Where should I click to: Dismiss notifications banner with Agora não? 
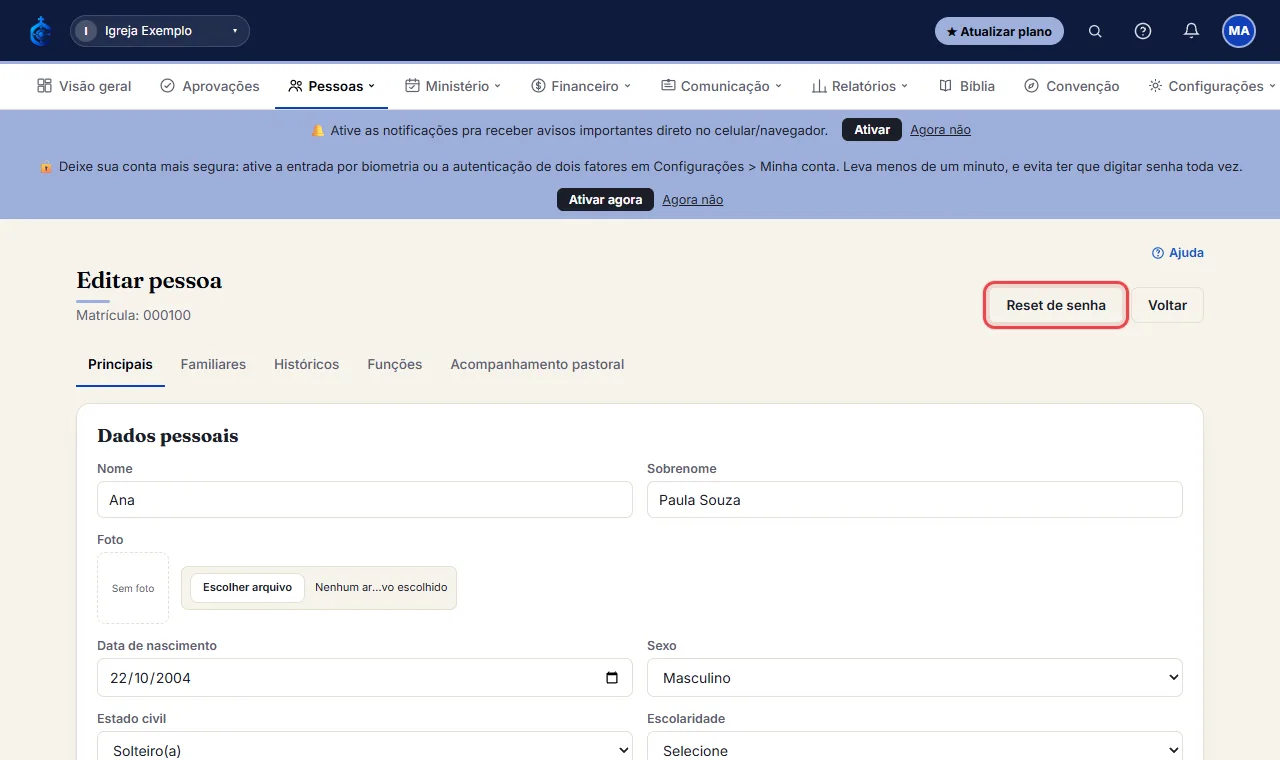(940, 130)
